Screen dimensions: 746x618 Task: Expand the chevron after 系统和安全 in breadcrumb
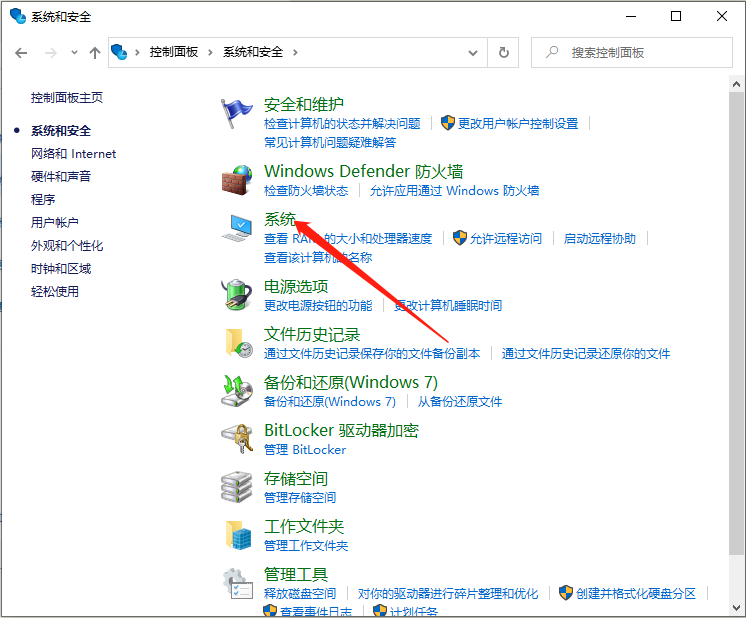coord(295,52)
